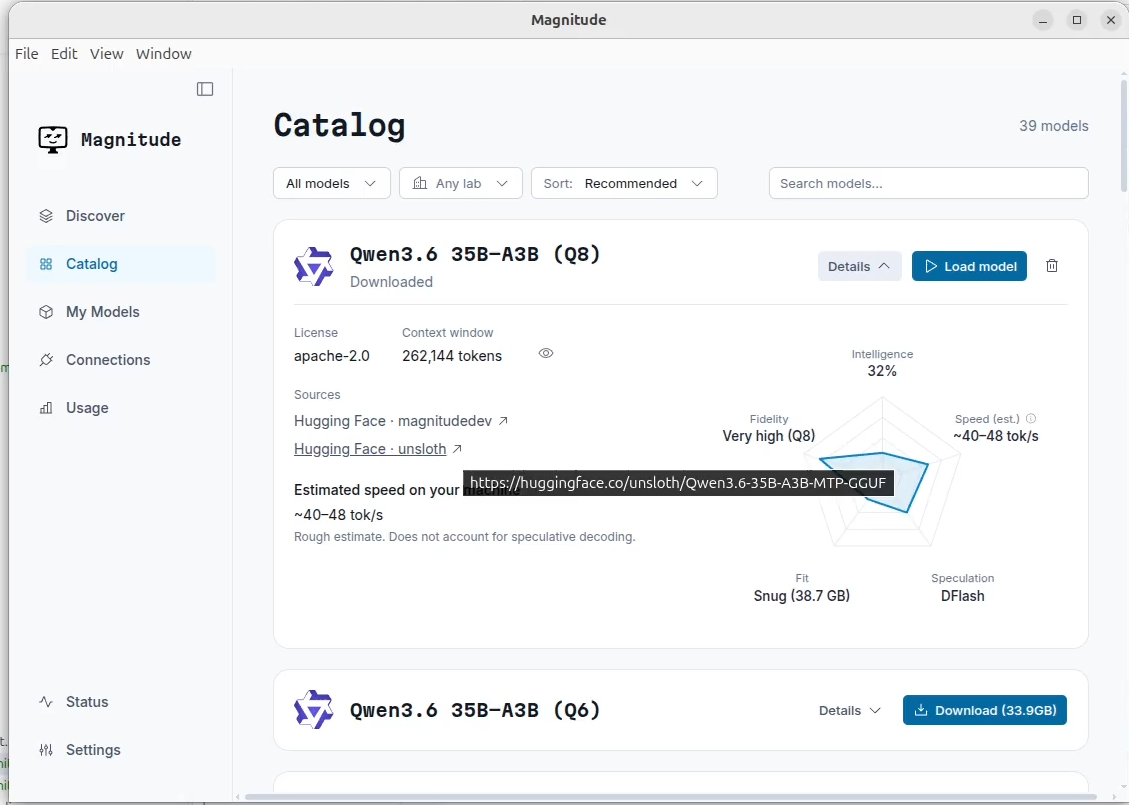Screen dimensions: 1129x805
Task: Toggle the eye icon beside context window
Action: tap(546, 354)
